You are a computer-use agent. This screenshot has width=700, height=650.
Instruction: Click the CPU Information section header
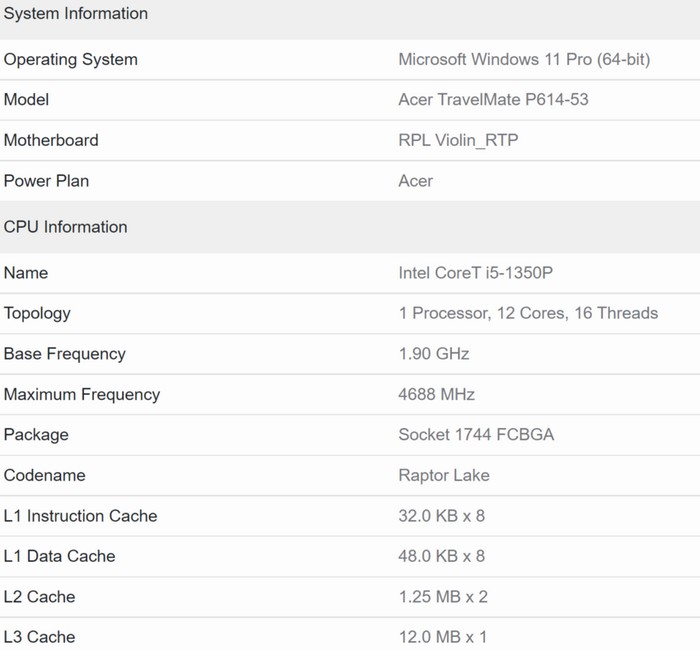66,227
